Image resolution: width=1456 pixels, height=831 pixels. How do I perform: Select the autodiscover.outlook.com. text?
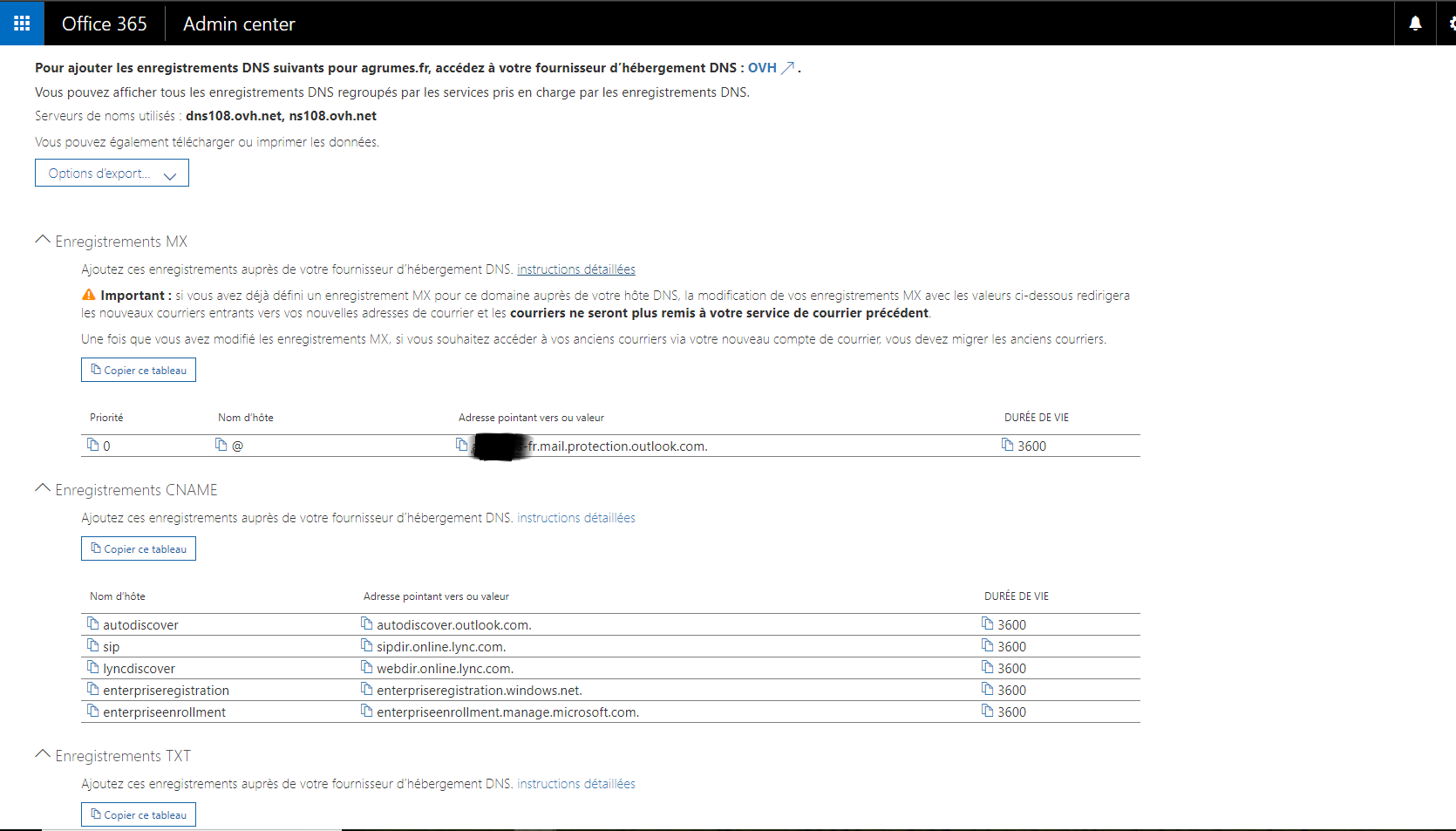454,624
